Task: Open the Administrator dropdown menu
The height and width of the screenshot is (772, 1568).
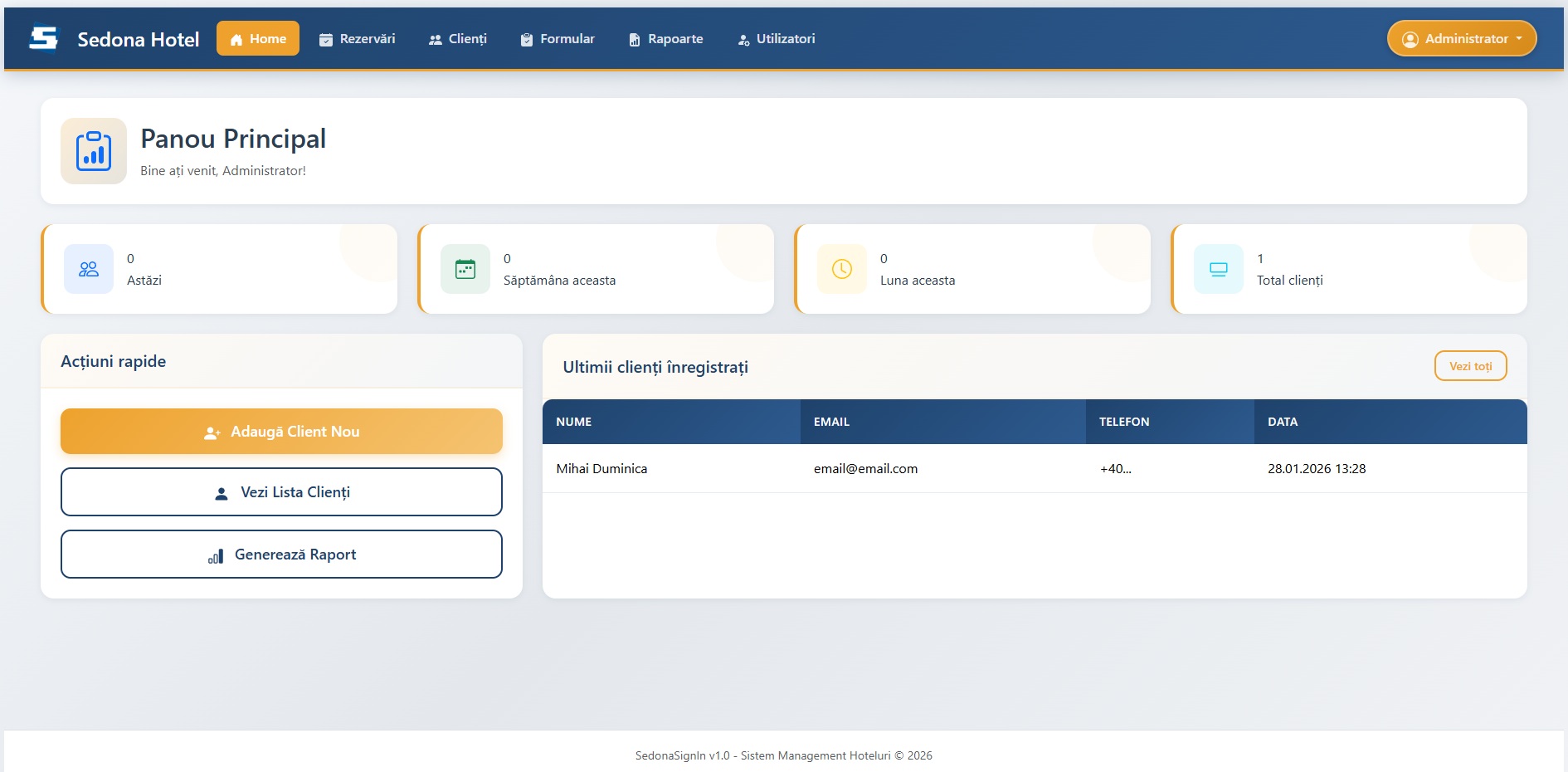Action: coord(1462,39)
